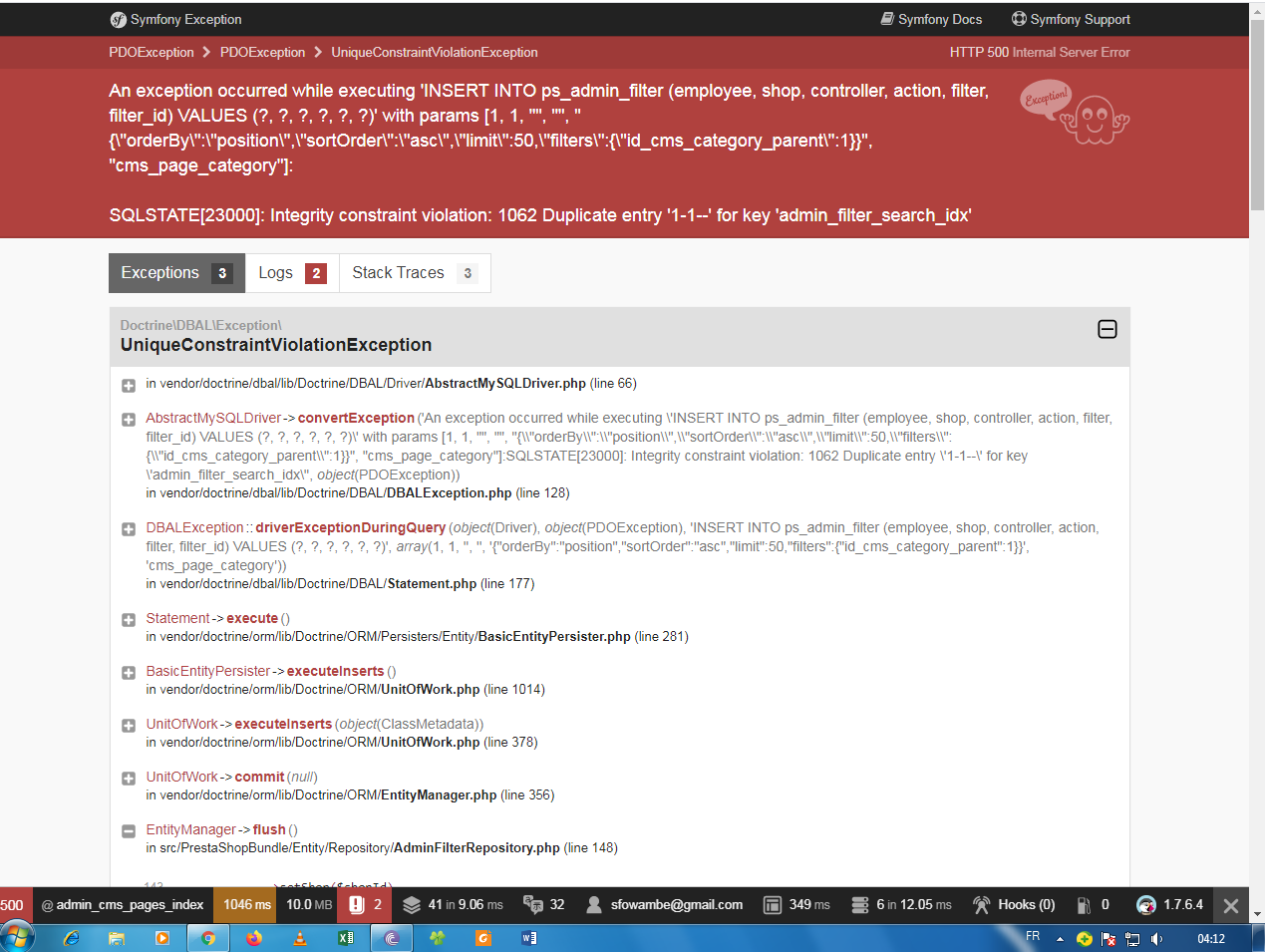
Task: Click the network tray icon
Action: 1132,939
